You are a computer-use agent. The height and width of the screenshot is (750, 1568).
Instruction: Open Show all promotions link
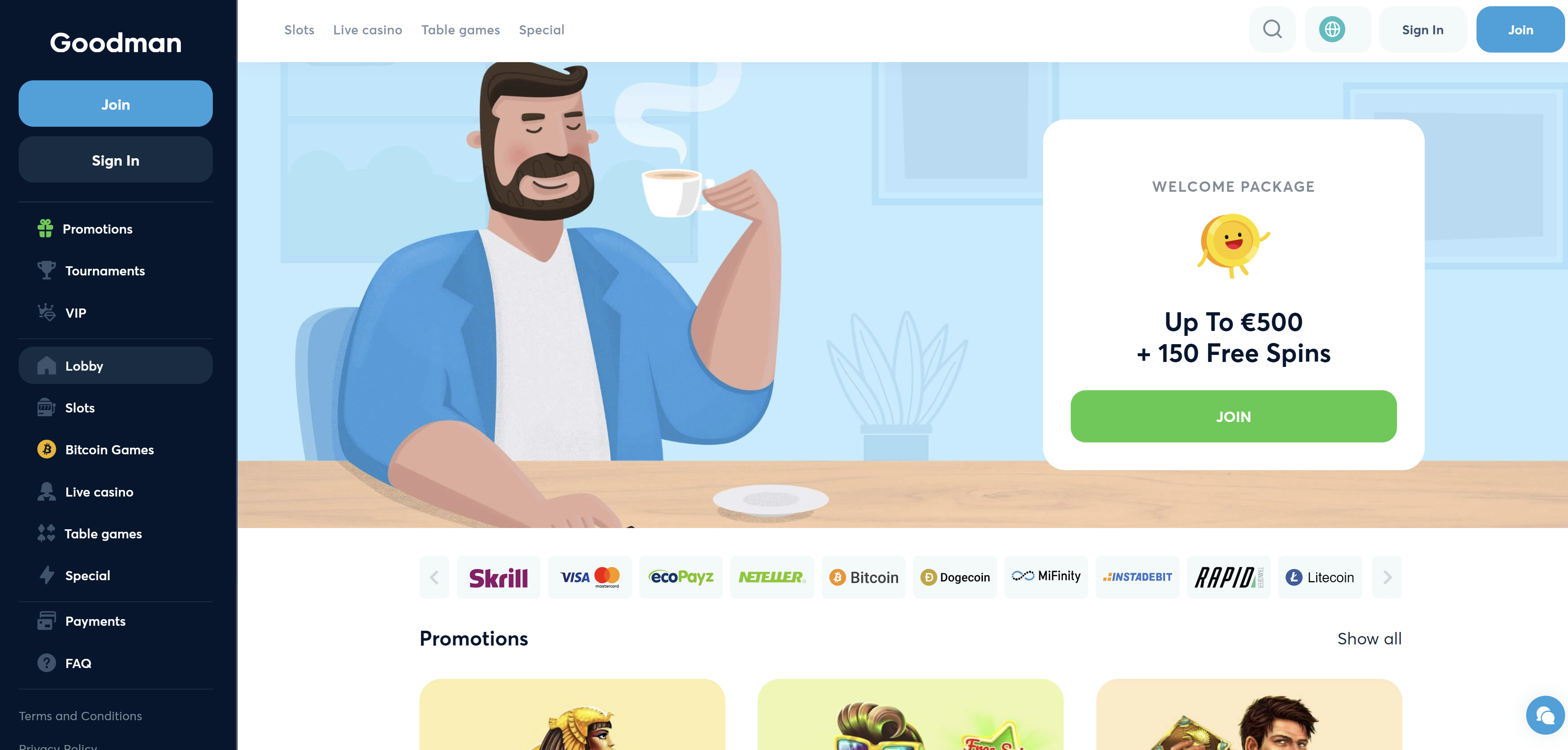(x=1370, y=639)
